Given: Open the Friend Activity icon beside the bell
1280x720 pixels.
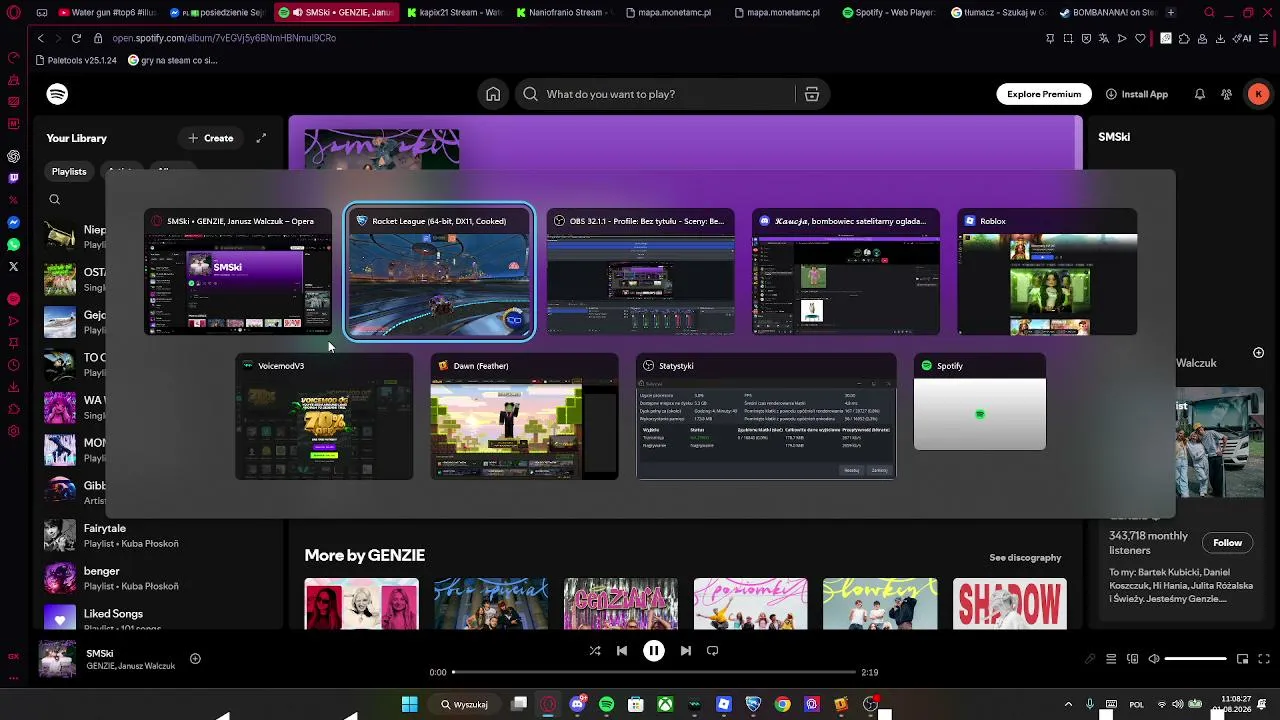Looking at the screenshot, I should click(1227, 94).
